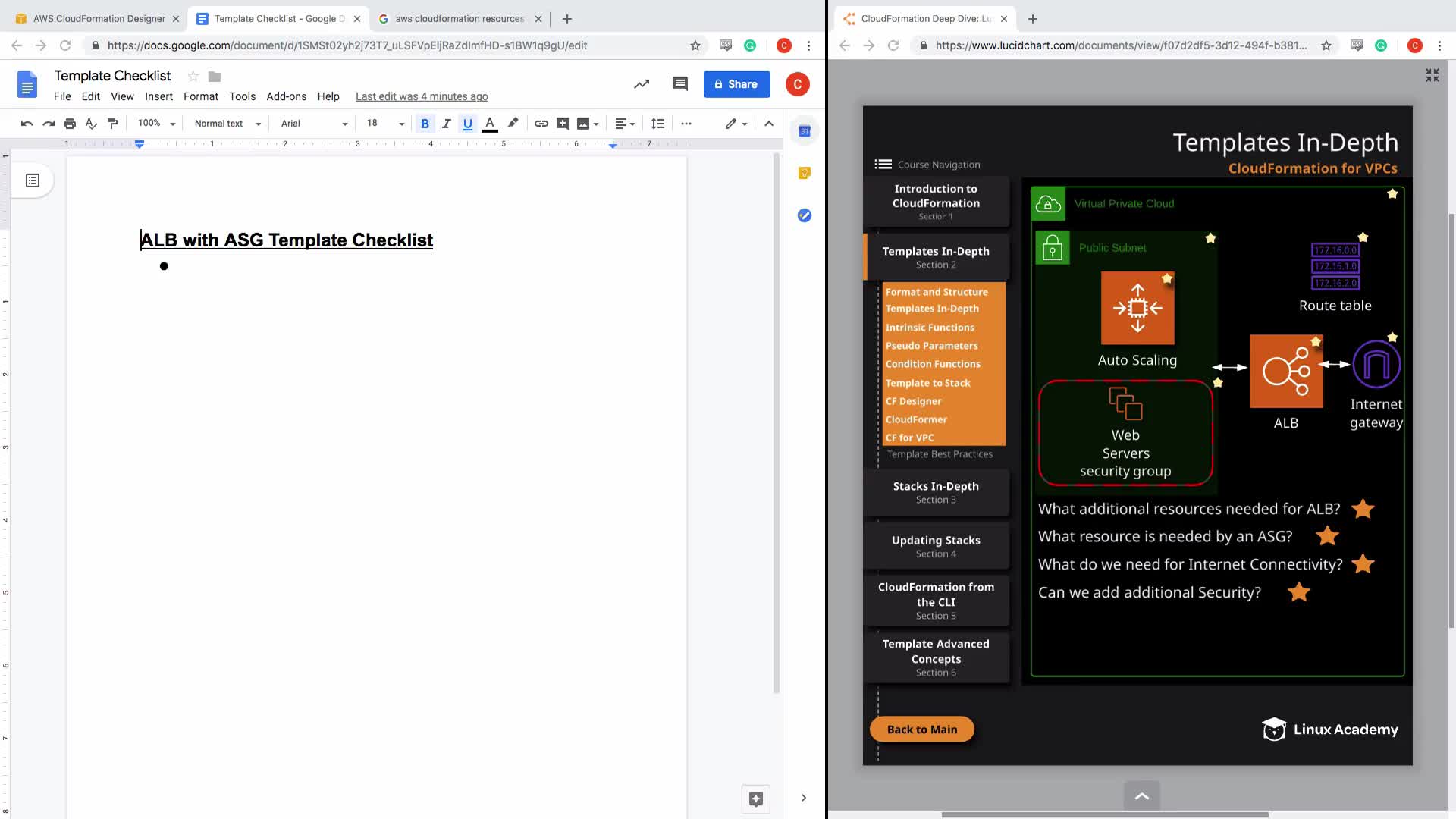Open the line spacing tool
The width and height of the screenshot is (1456, 819).
click(657, 124)
